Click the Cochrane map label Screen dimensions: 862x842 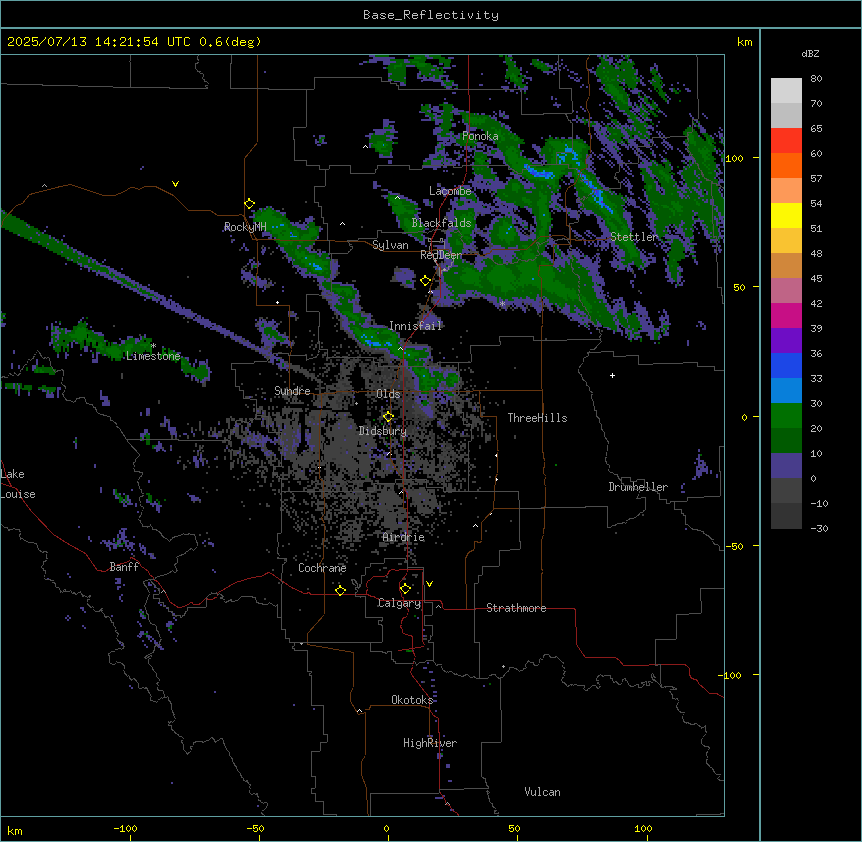point(322,568)
